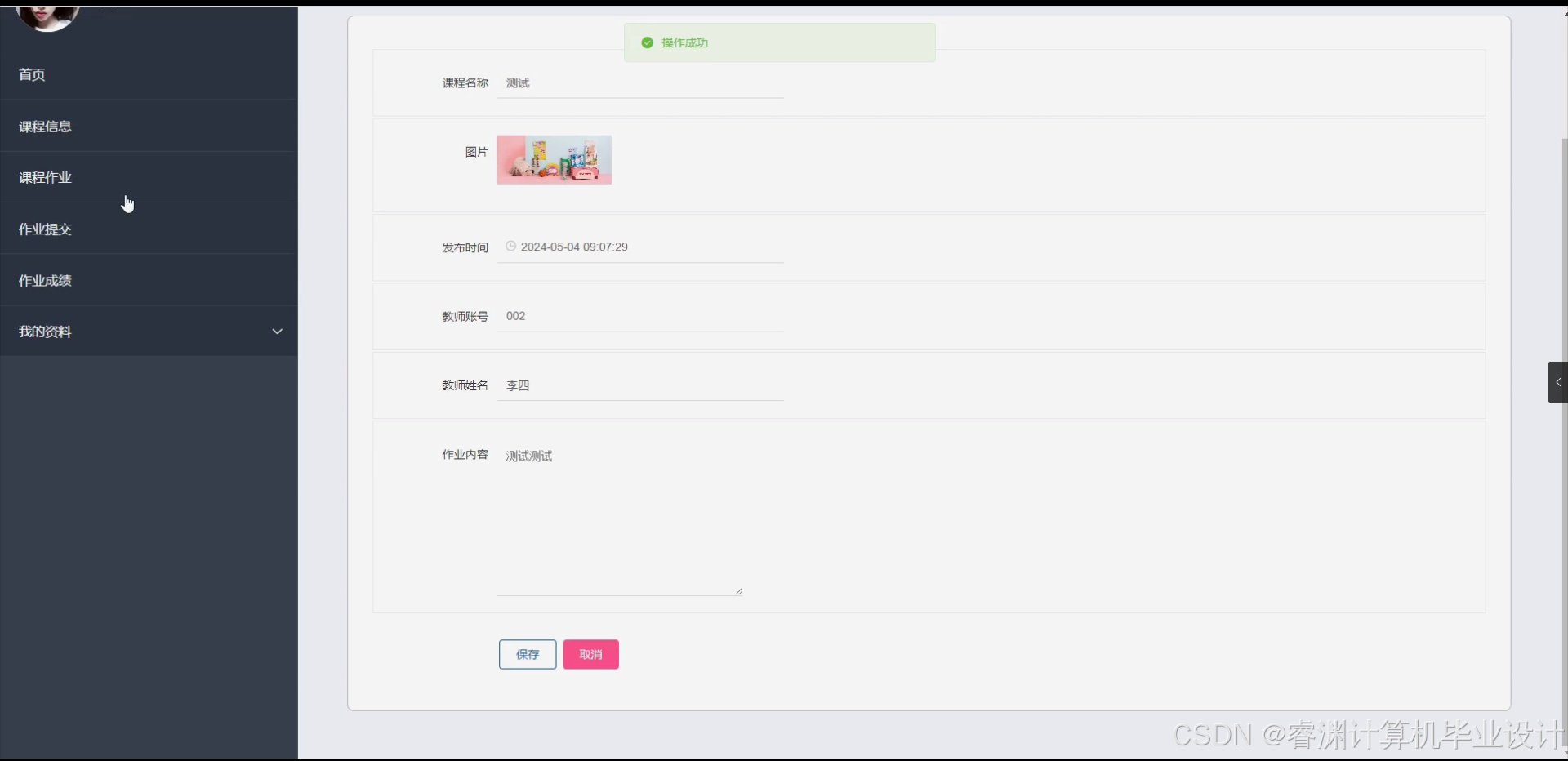Open the 发布时间 date-time picker field
The height and width of the screenshot is (761, 1568).
pyautogui.click(x=639, y=247)
